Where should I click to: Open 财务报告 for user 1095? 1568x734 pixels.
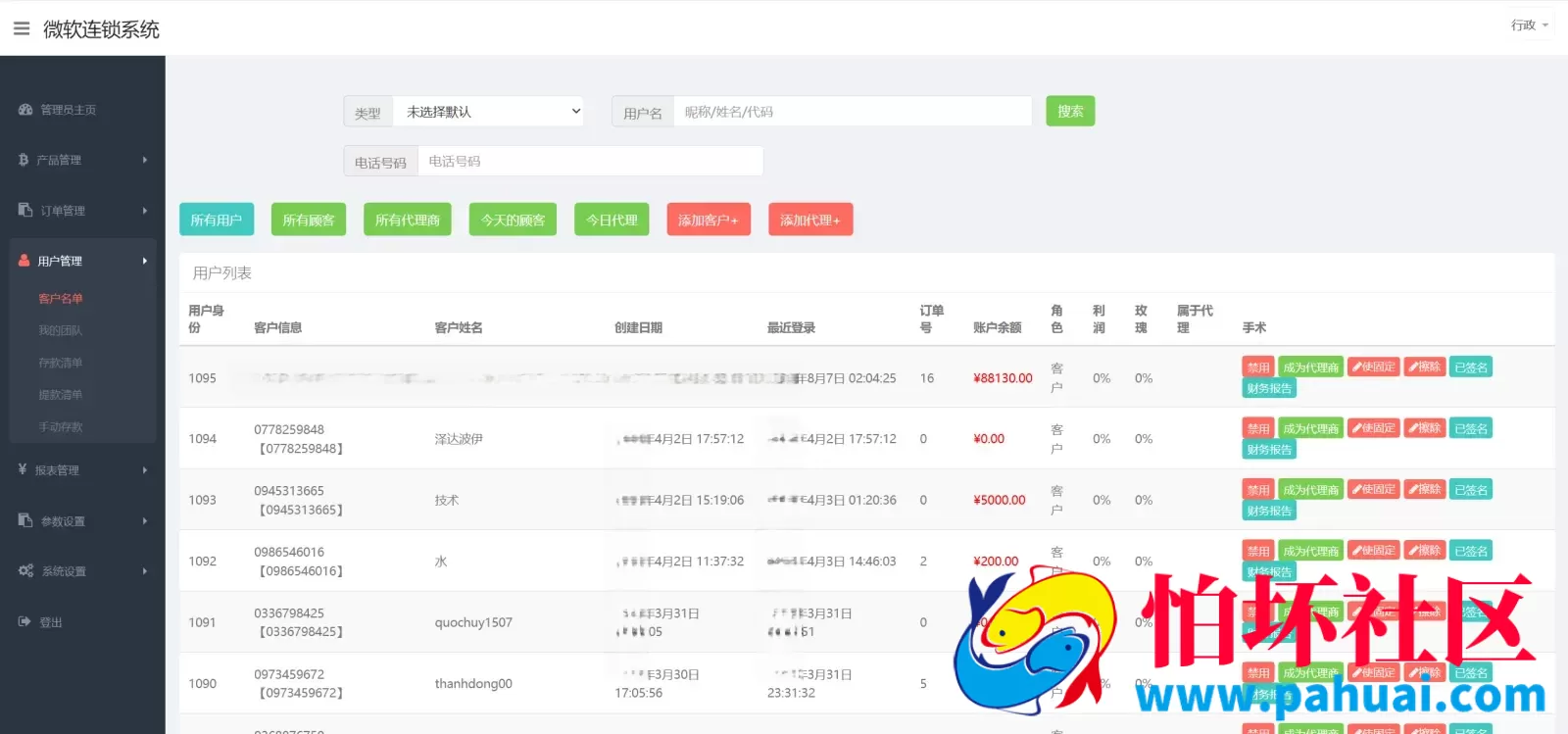pyautogui.click(x=1269, y=388)
